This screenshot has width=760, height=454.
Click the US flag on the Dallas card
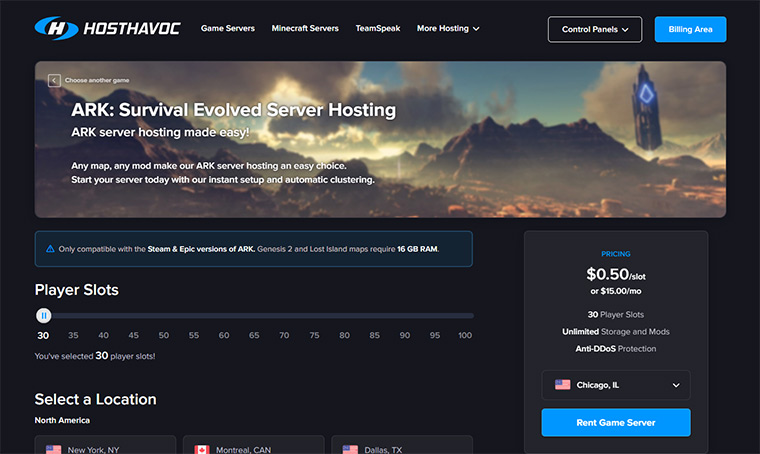point(350,450)
